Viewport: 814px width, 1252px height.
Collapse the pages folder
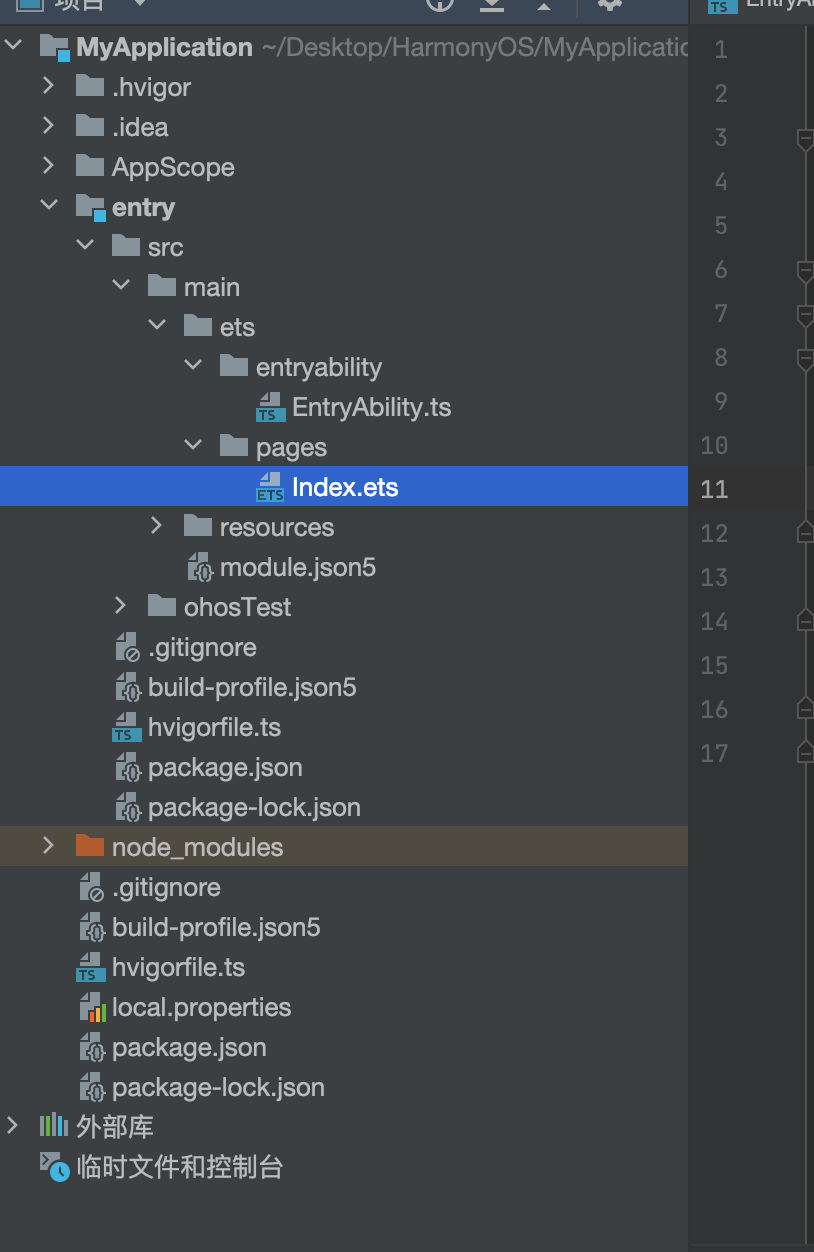coord(192,447)
